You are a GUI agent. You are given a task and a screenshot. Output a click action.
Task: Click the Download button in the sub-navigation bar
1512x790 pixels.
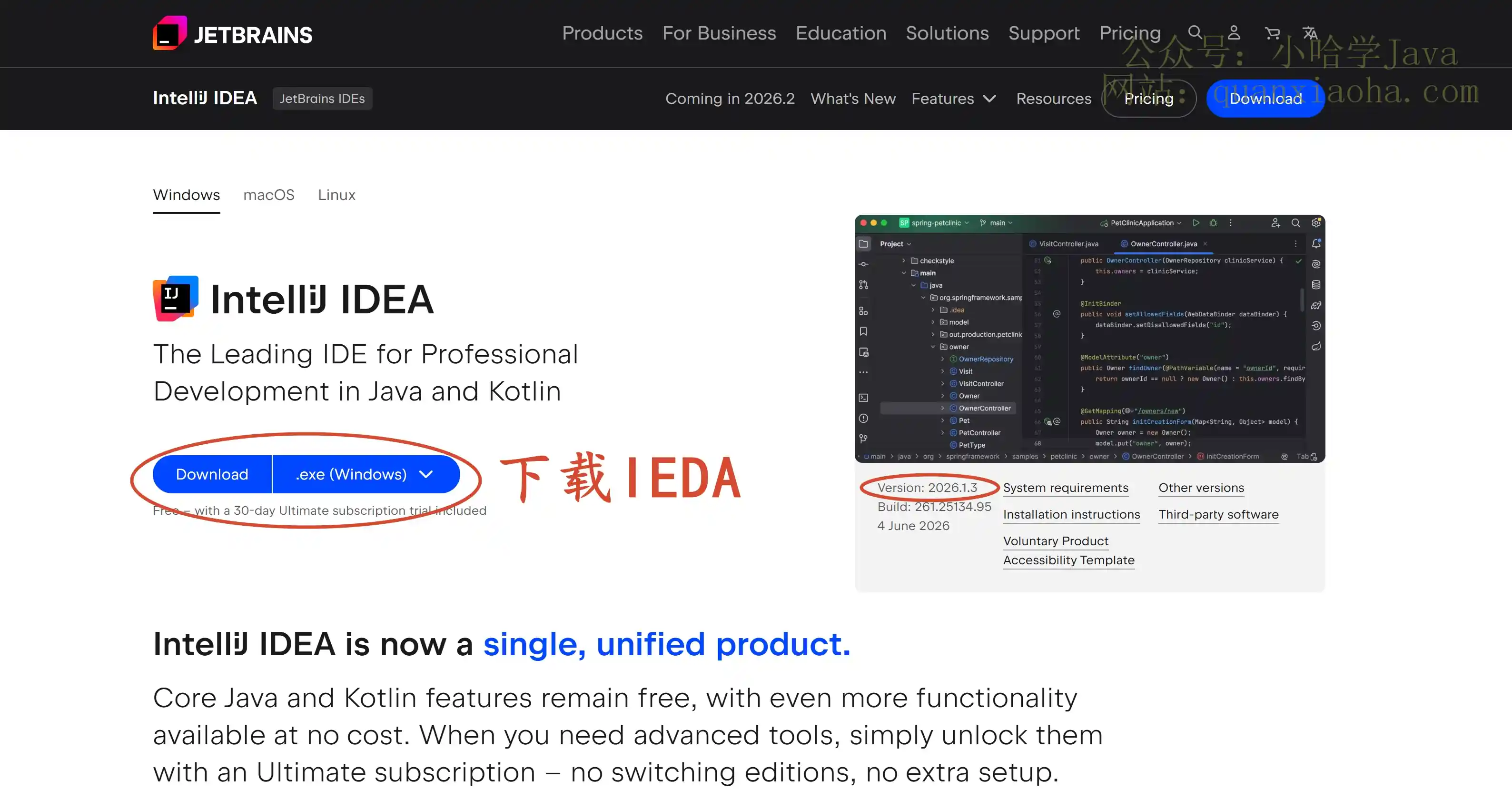(x=1265, y=99)
